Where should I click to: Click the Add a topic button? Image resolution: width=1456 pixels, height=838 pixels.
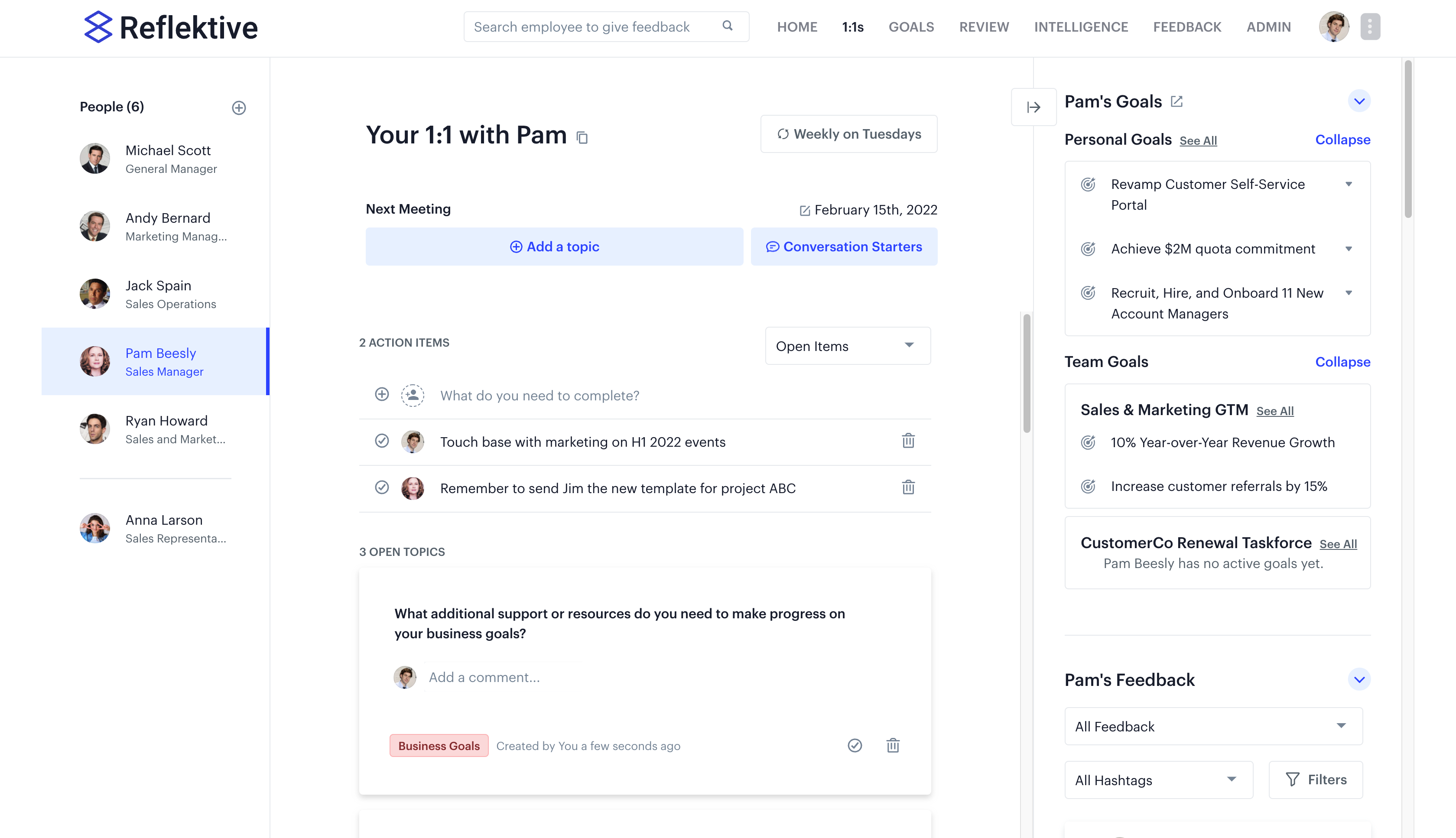tap(554, 247)
